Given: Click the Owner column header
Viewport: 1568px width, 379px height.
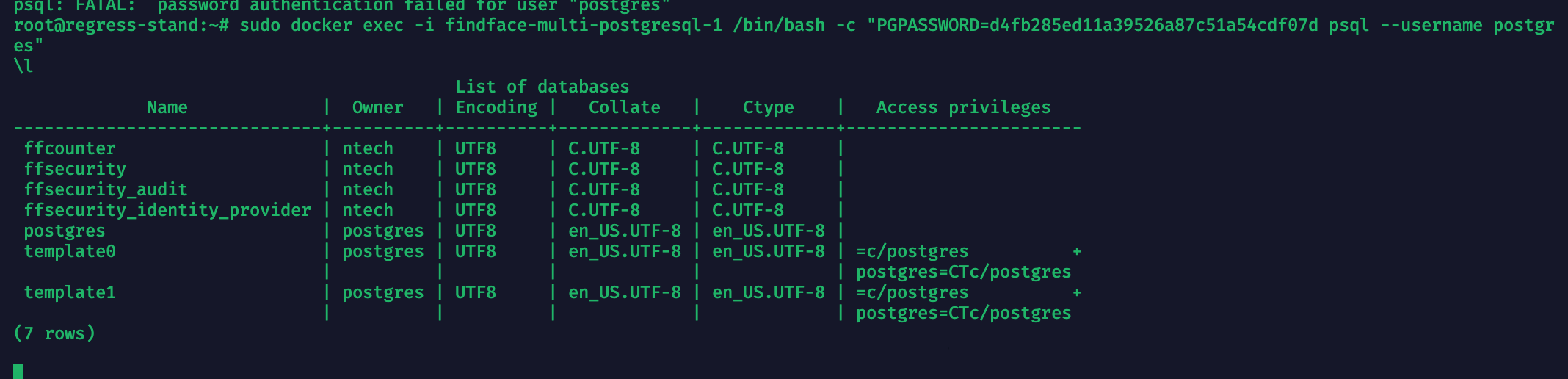Looking at the screenshot, I should (377, 107).
